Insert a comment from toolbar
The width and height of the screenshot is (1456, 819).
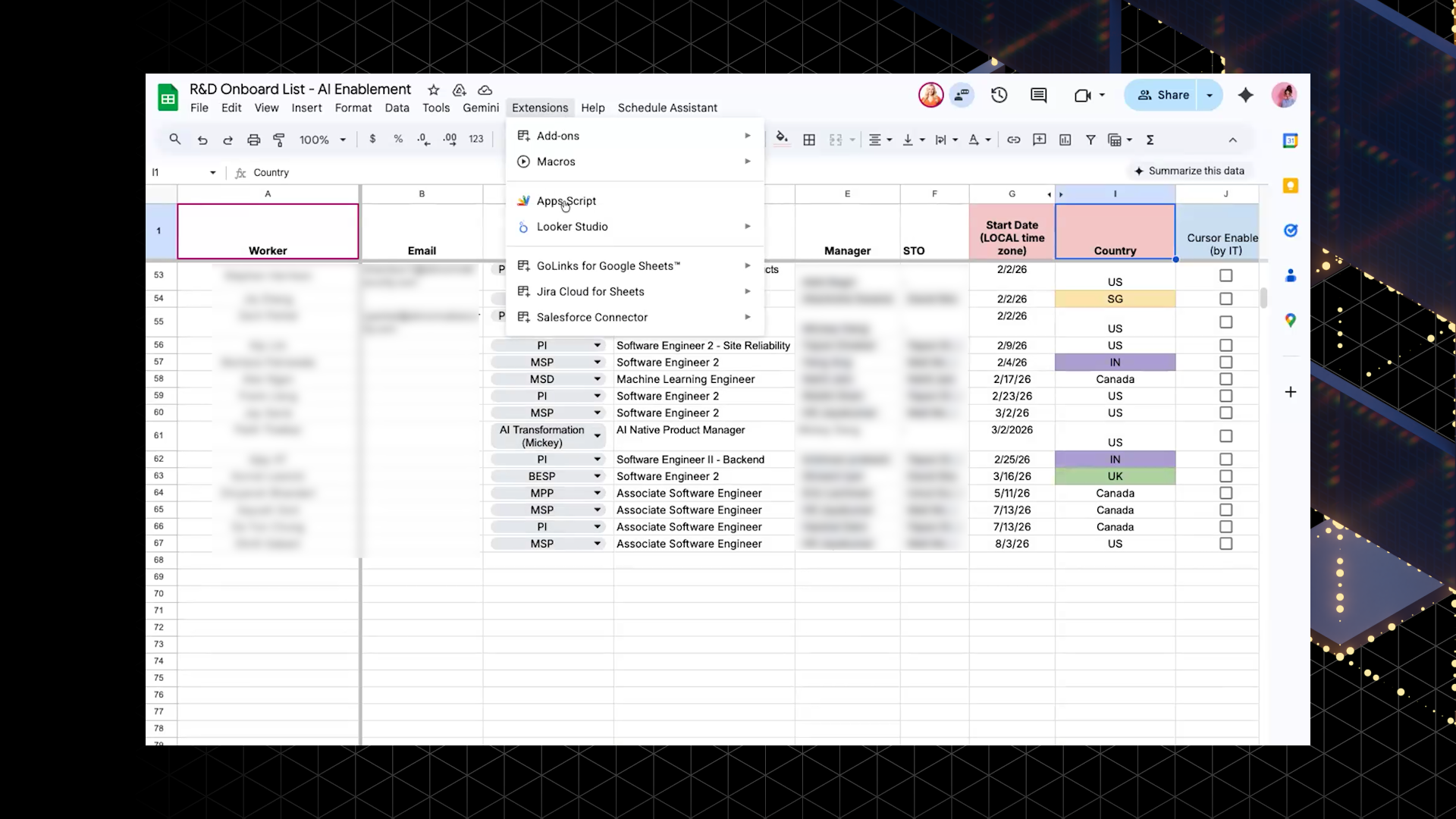coord(1040,140)
